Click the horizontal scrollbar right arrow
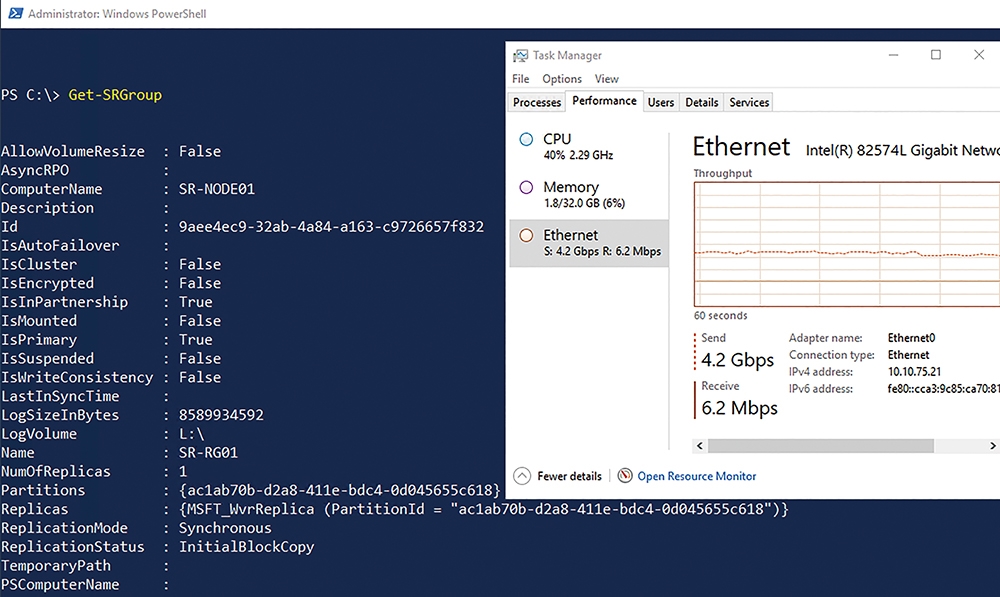 coord(992,445)
